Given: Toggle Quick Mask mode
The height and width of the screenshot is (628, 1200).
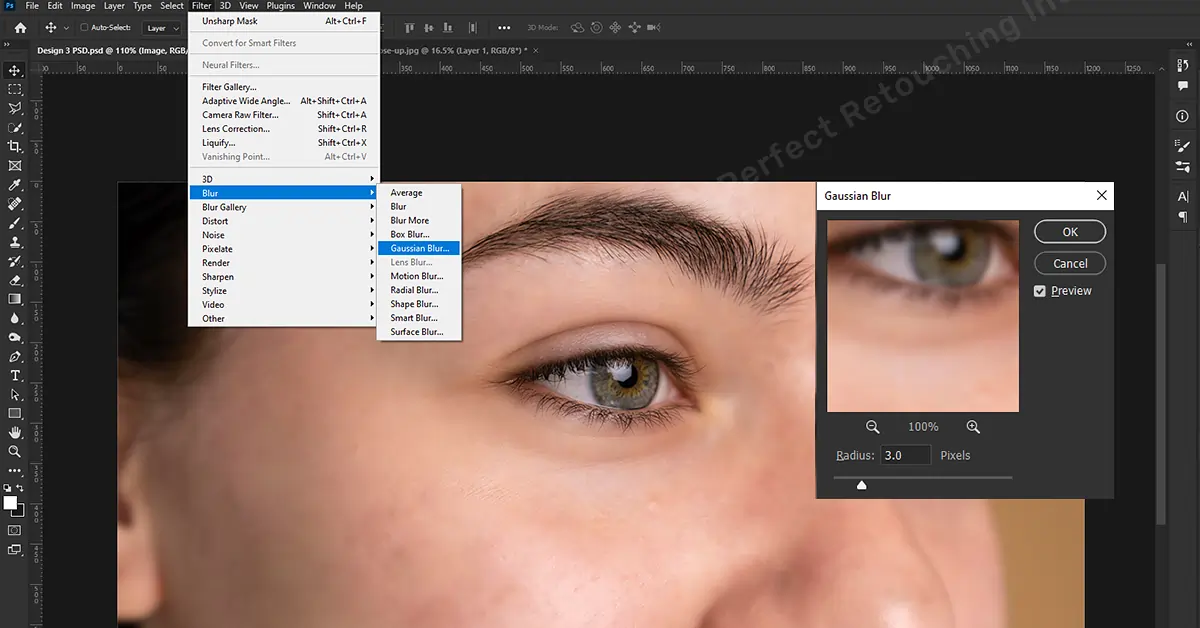Looking at the screenshot, I should click(15, 530).
